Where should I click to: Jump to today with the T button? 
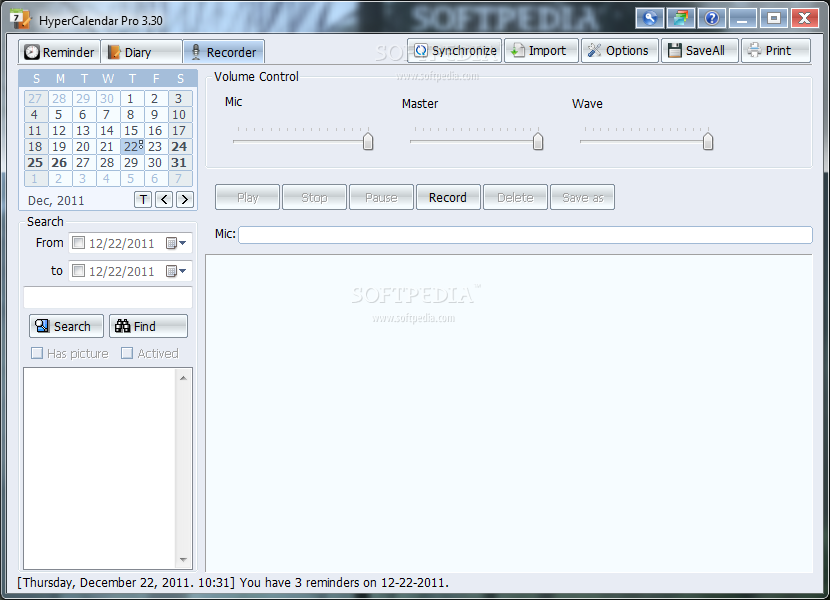[143, 200]
